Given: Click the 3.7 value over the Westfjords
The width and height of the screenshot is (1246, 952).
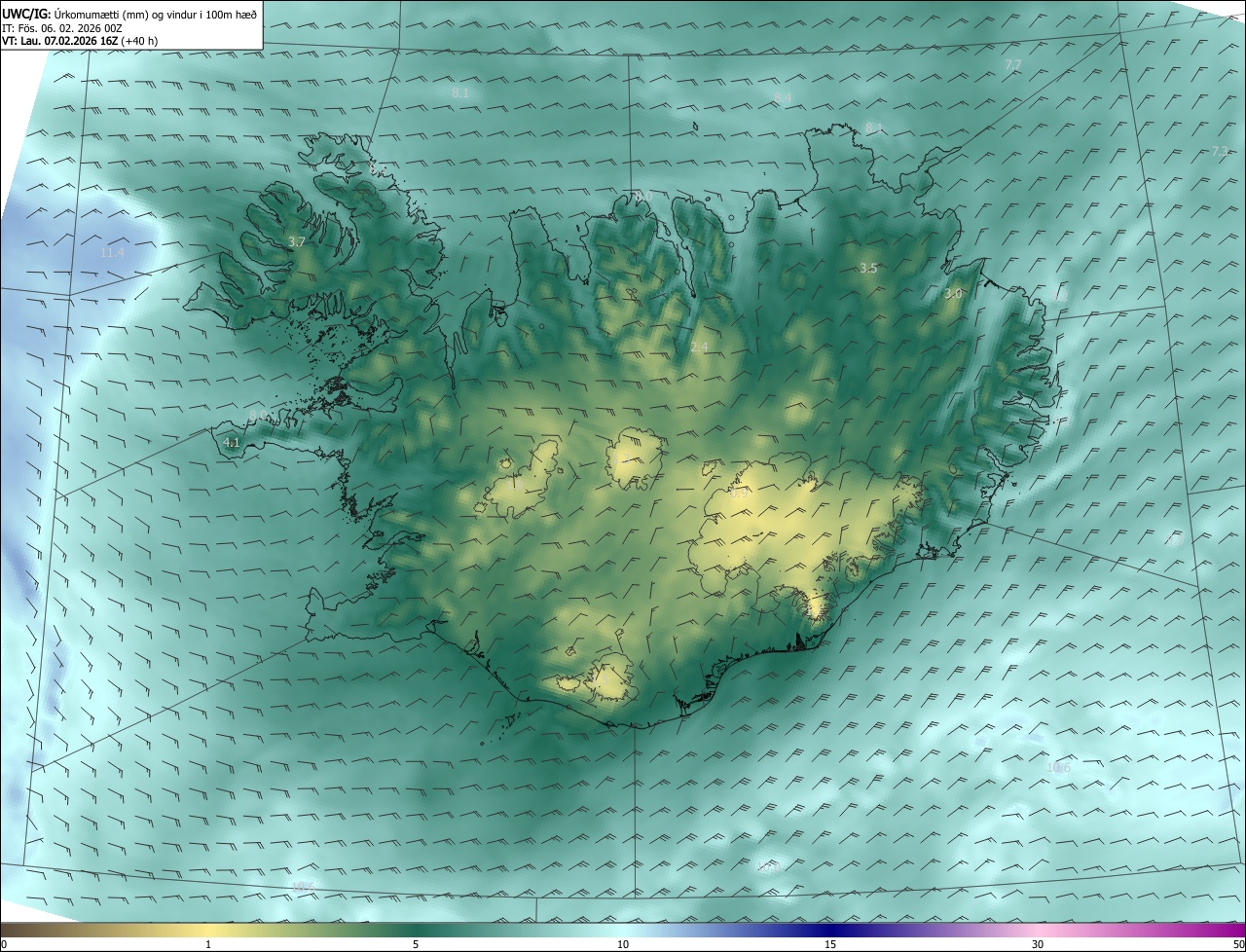Looking at the screenshot, I should (x=297, y=241).
